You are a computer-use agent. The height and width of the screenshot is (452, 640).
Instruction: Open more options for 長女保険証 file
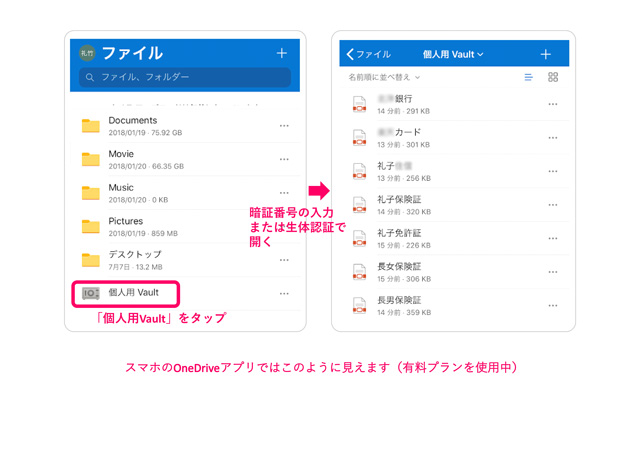553,272
